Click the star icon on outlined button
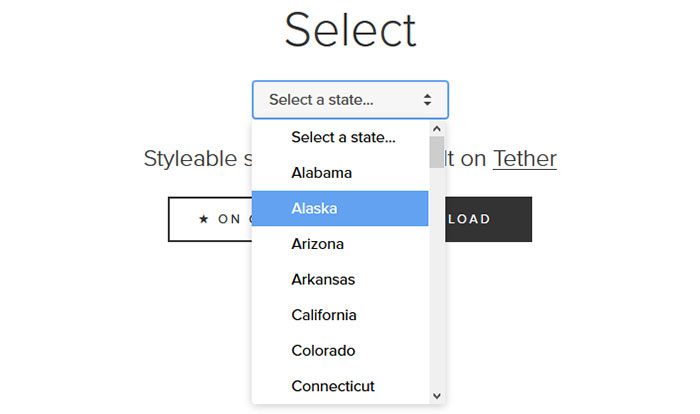 click(x=204, y=219)
